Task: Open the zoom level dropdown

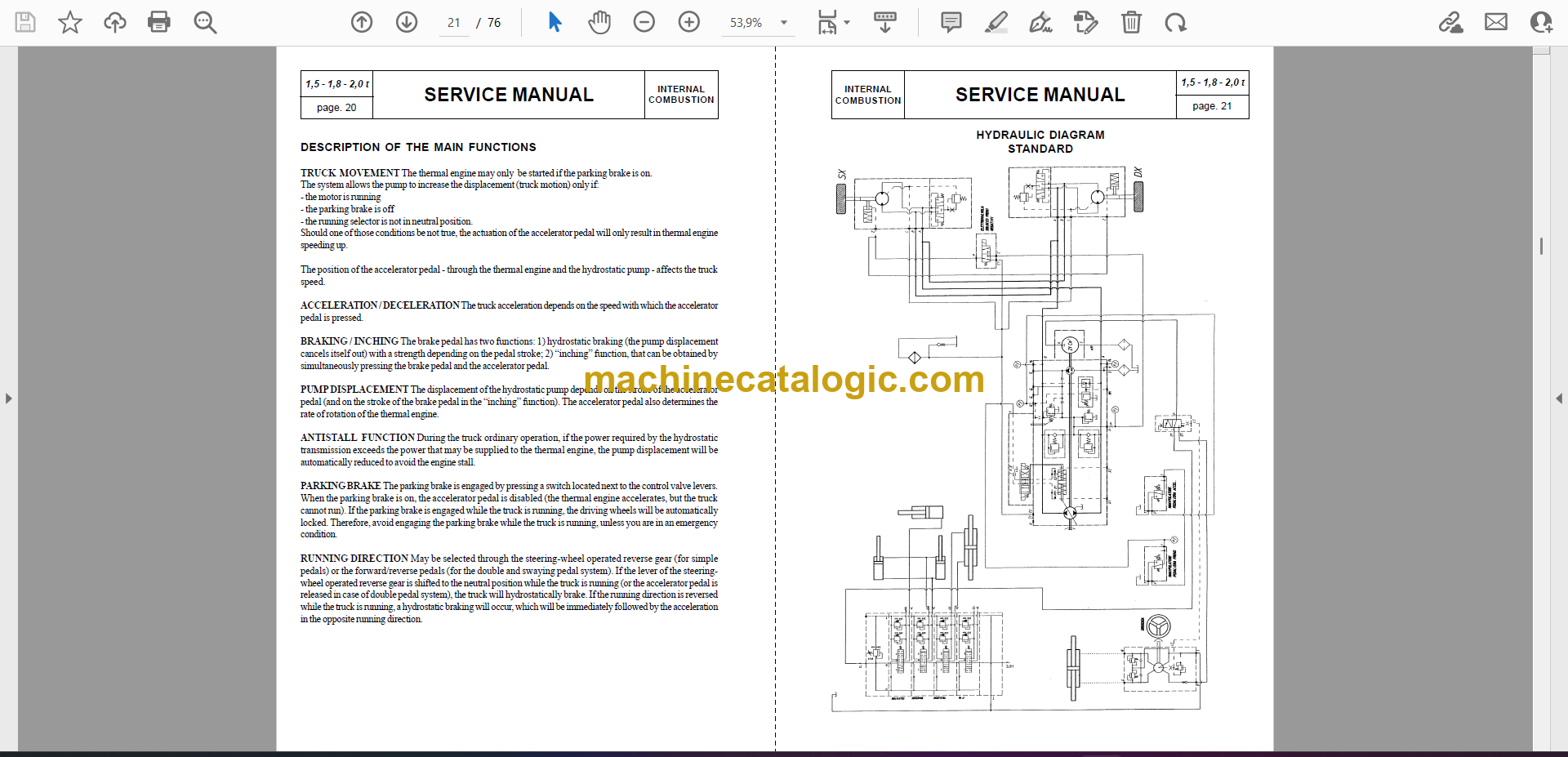Action: (784, 23)
